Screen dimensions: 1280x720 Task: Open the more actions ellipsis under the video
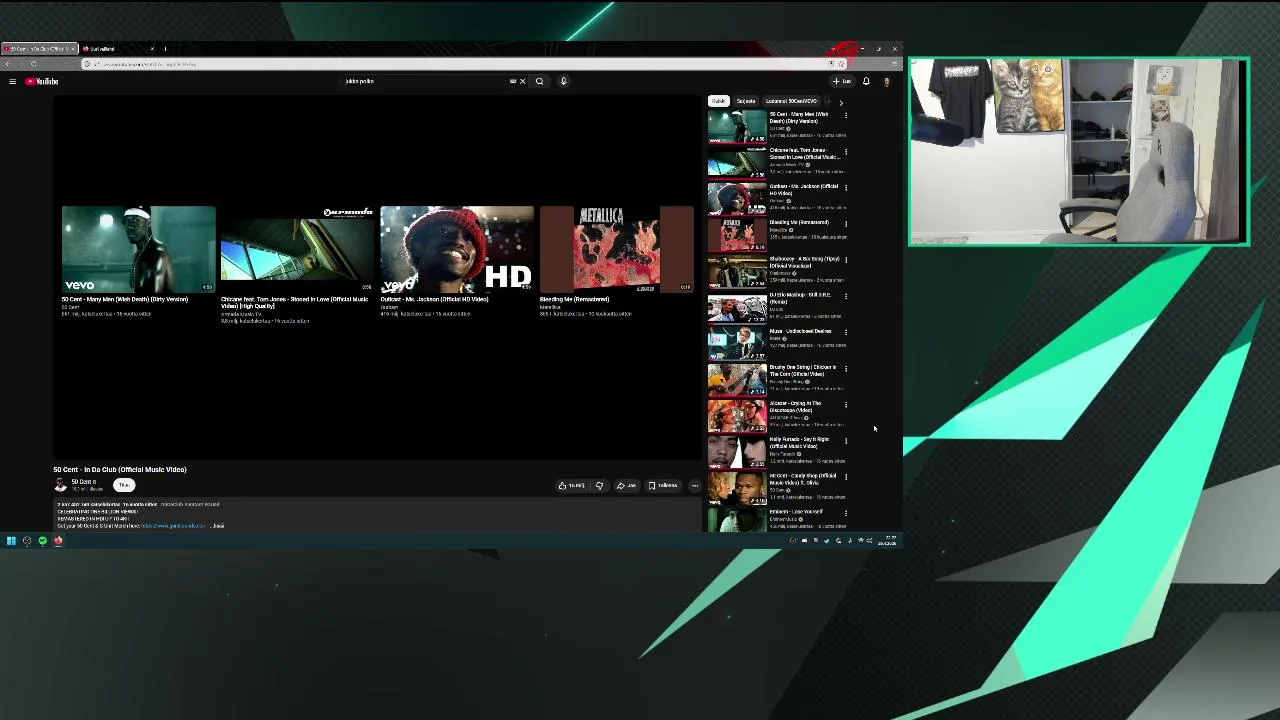pos(695,486)
